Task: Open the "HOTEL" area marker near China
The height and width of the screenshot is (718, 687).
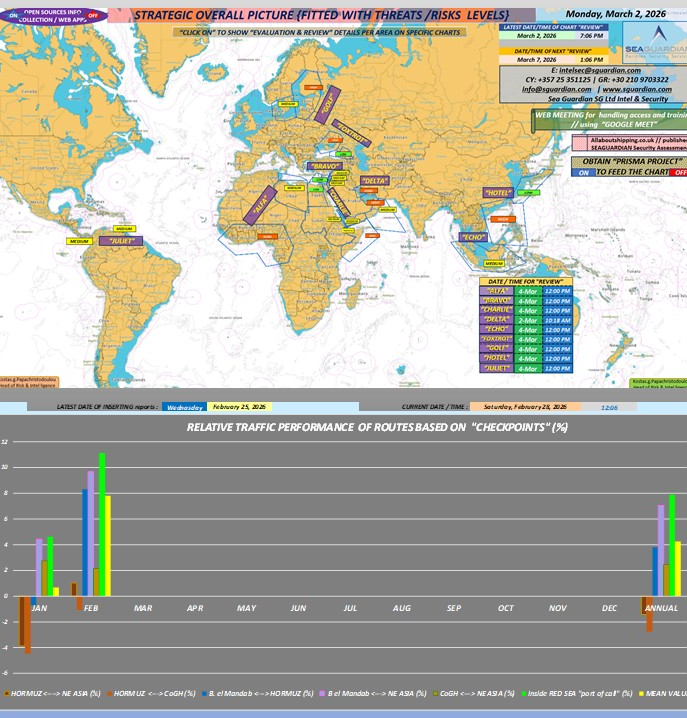Action: (x=497, y=192)
